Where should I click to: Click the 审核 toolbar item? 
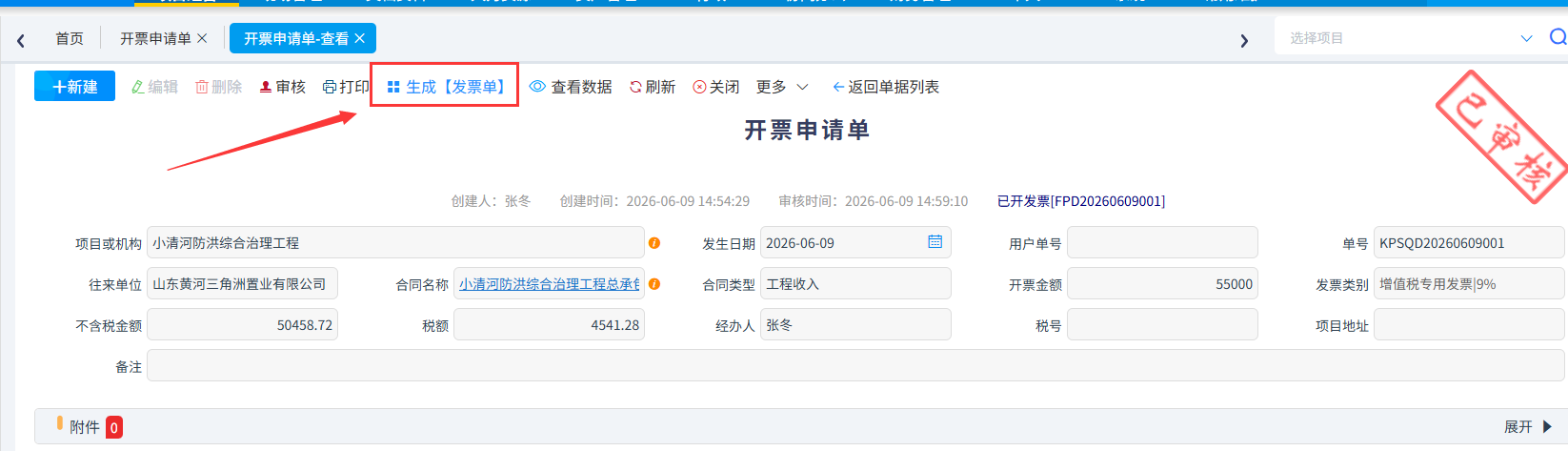282,87
